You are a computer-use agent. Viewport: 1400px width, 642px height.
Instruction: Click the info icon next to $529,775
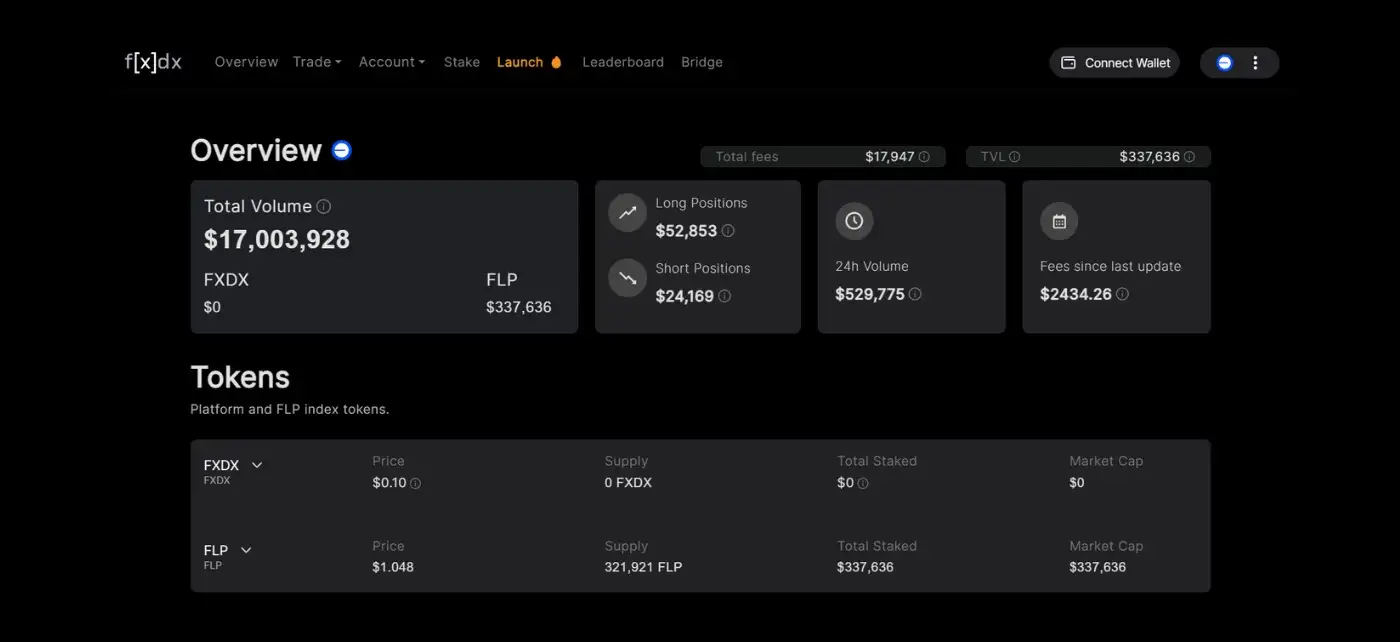(x=915, y=294)
